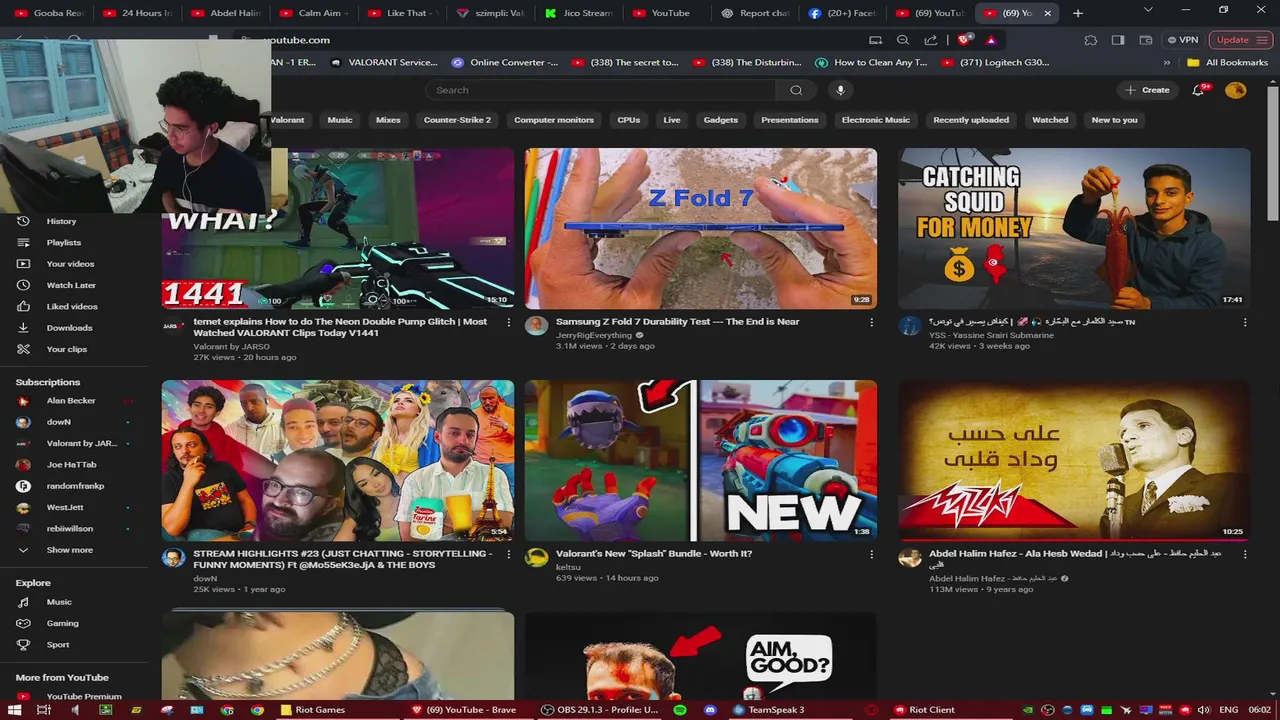Select the New to you filter chip

point(1114,120)
